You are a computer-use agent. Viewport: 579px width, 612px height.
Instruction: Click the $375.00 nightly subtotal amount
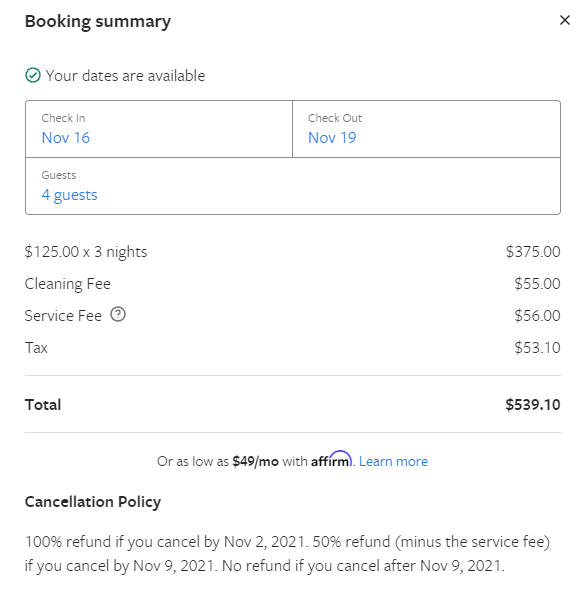pos(533,252)
